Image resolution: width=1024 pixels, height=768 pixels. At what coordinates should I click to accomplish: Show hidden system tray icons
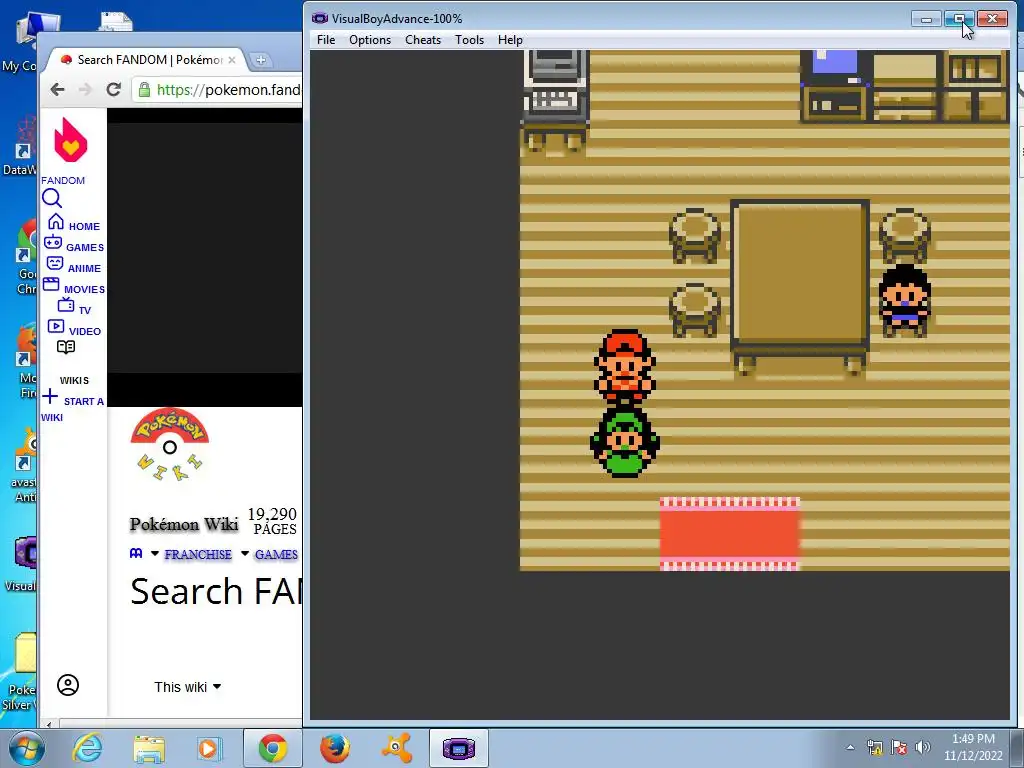pyautogui.click(x=850, y=748)
